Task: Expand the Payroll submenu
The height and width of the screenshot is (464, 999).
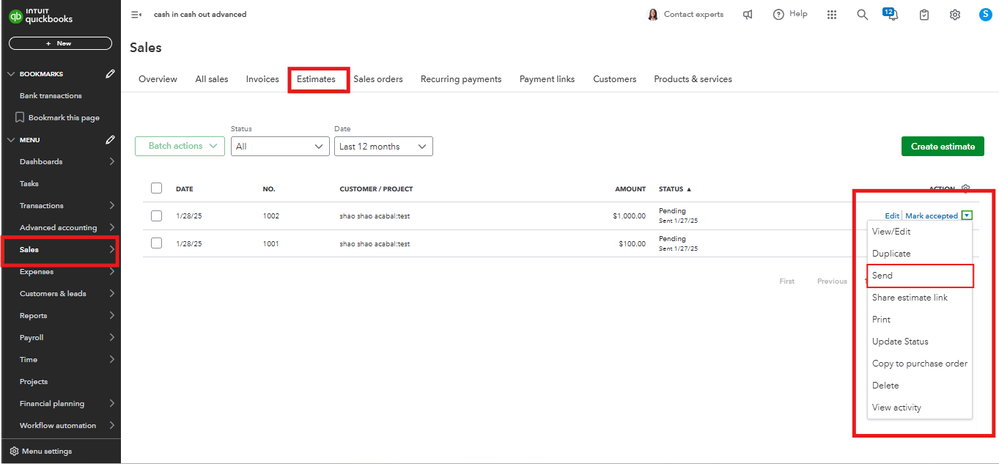Action: [111, 338]
